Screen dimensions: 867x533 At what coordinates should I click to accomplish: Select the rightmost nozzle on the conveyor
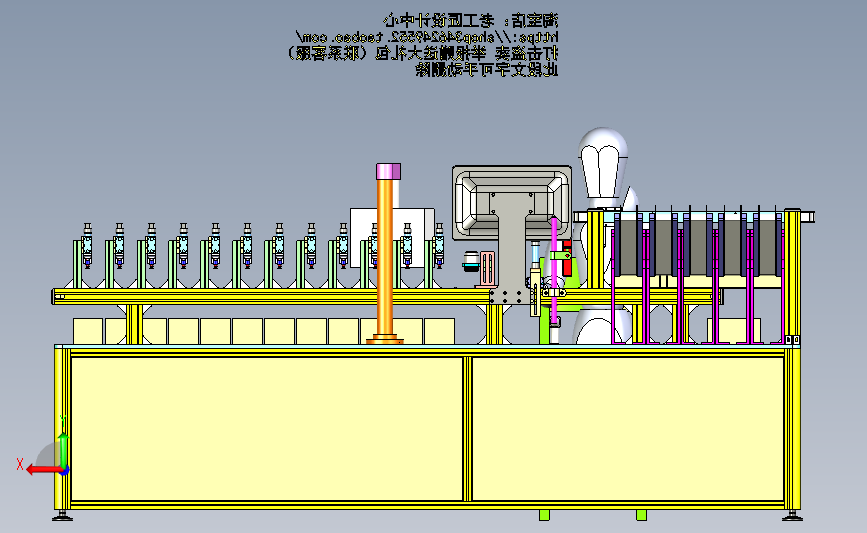click(x=439, y=245)
